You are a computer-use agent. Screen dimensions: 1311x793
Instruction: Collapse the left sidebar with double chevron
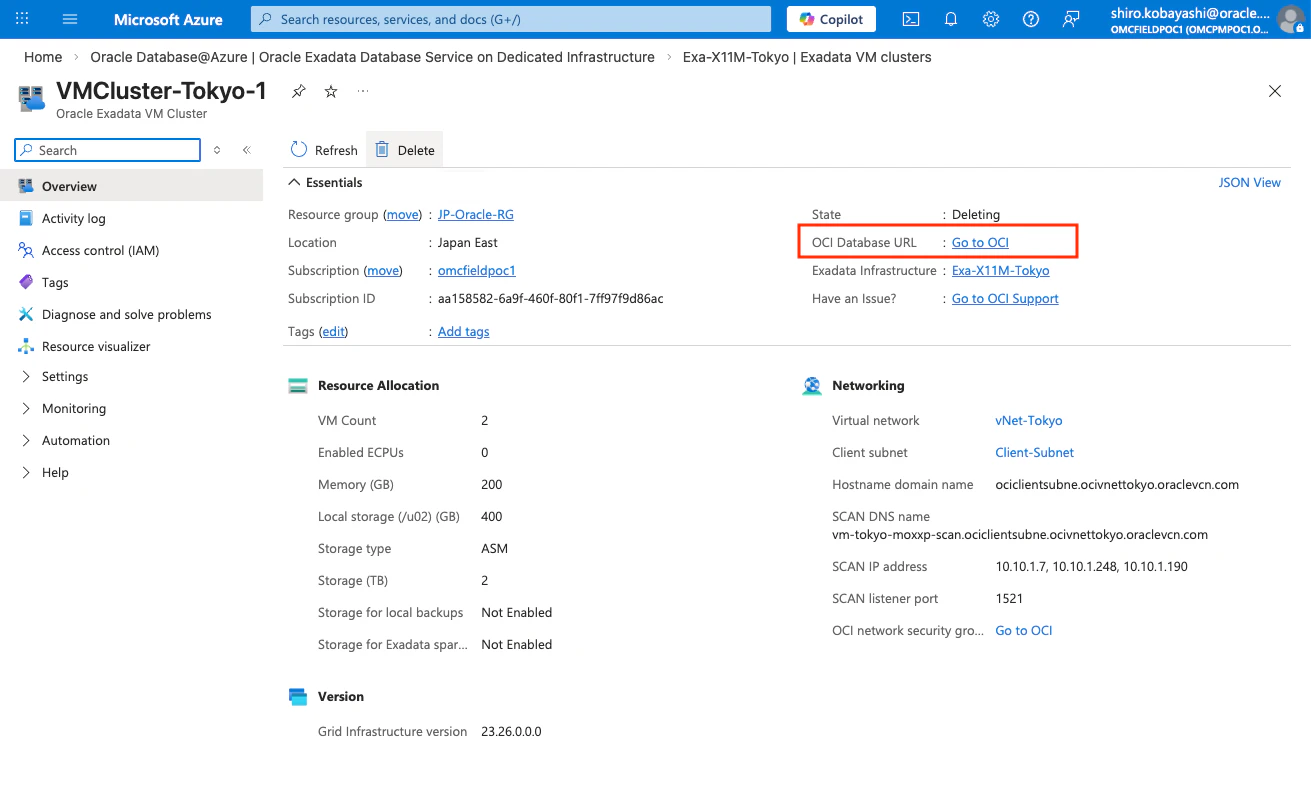pos(247,150)
